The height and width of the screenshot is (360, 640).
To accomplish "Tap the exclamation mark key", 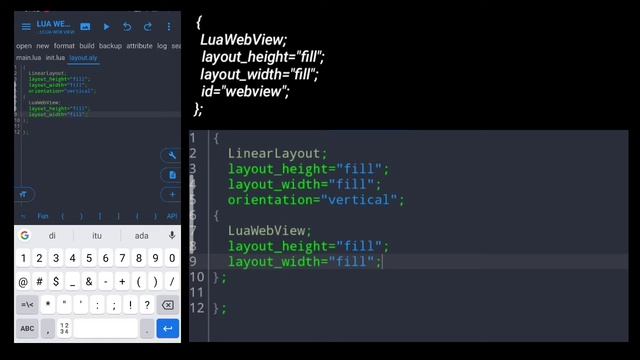I will pos(130,305).
